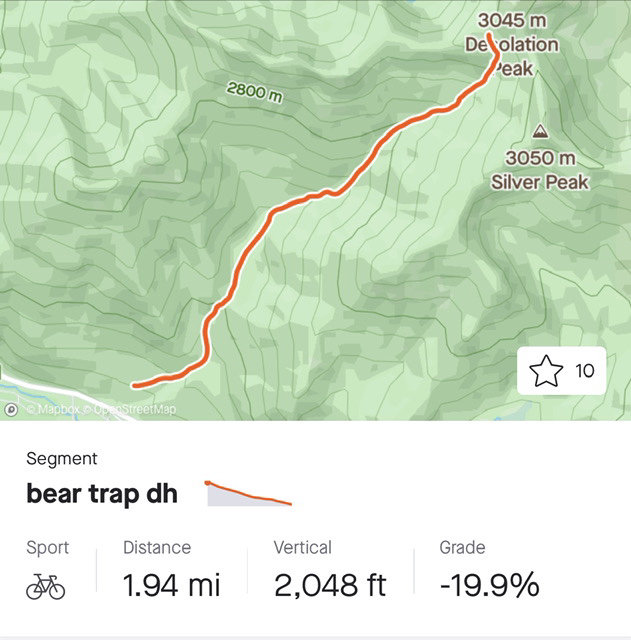Click the orange route start point near Desolation Peak
Screen dimensions: 631x640
click(489, 36)
